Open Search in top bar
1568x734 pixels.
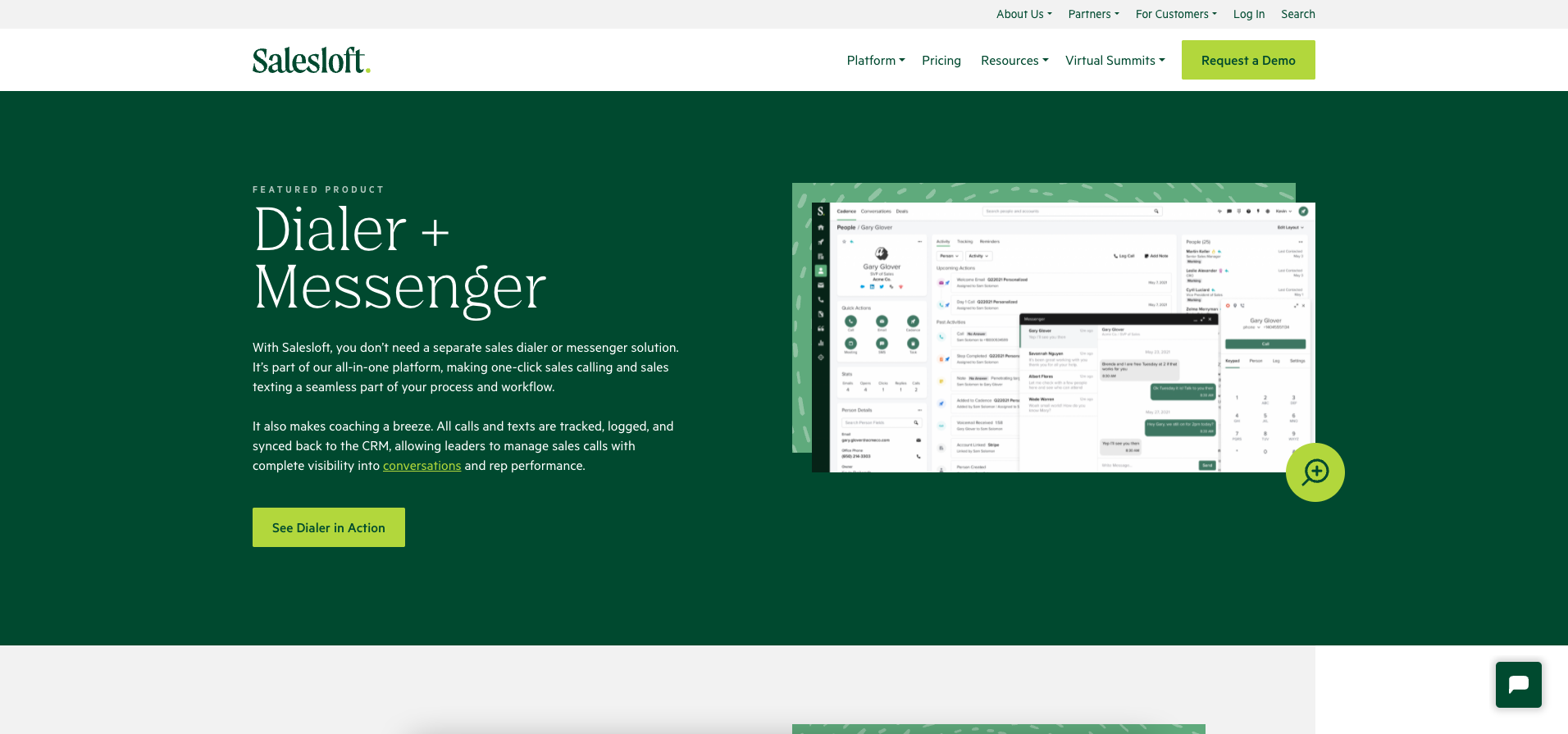tap(1298, 14)
